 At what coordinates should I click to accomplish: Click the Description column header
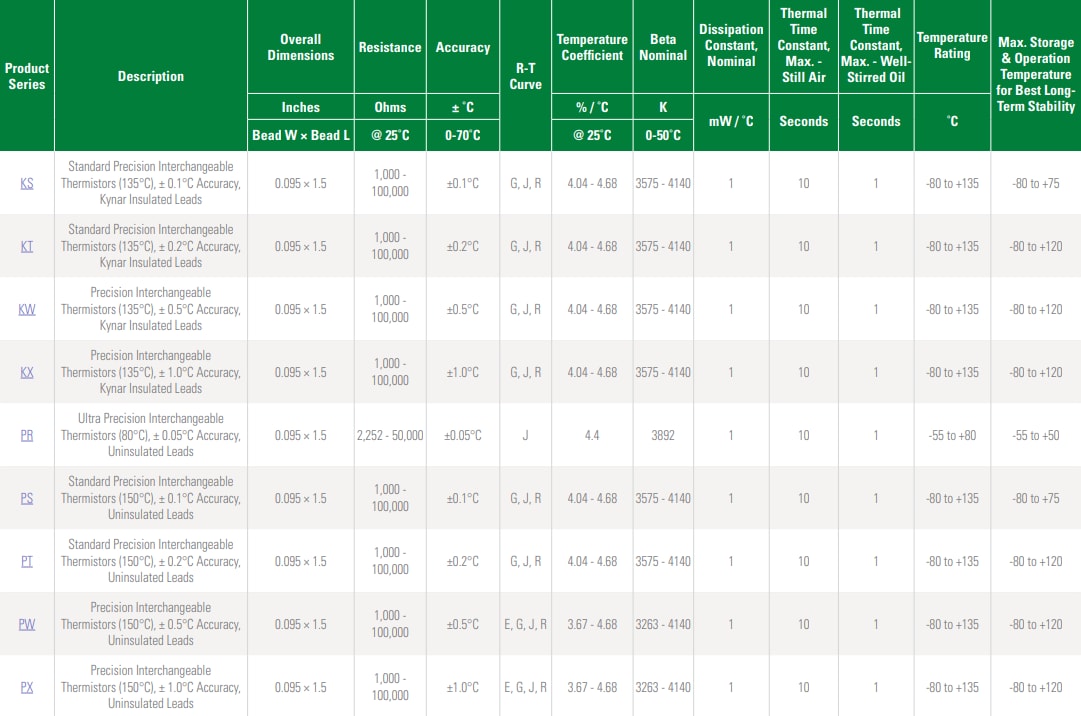(x=151, y=76)
